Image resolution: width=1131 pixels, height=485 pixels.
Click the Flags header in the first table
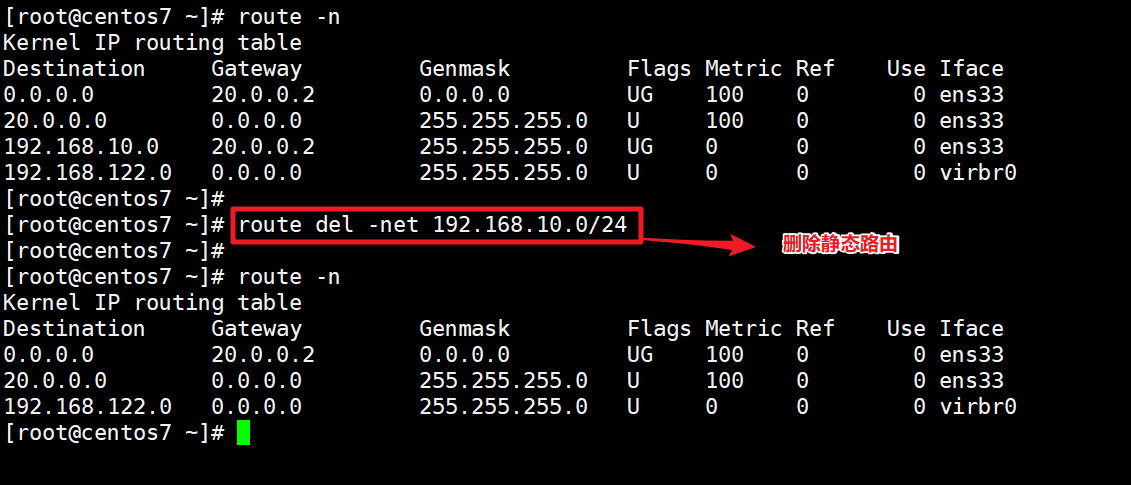click(659, 69)
